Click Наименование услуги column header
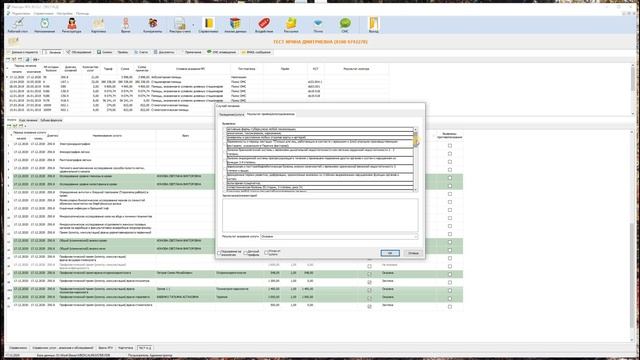This screenshot has height=360, width=640. point(107,136)
